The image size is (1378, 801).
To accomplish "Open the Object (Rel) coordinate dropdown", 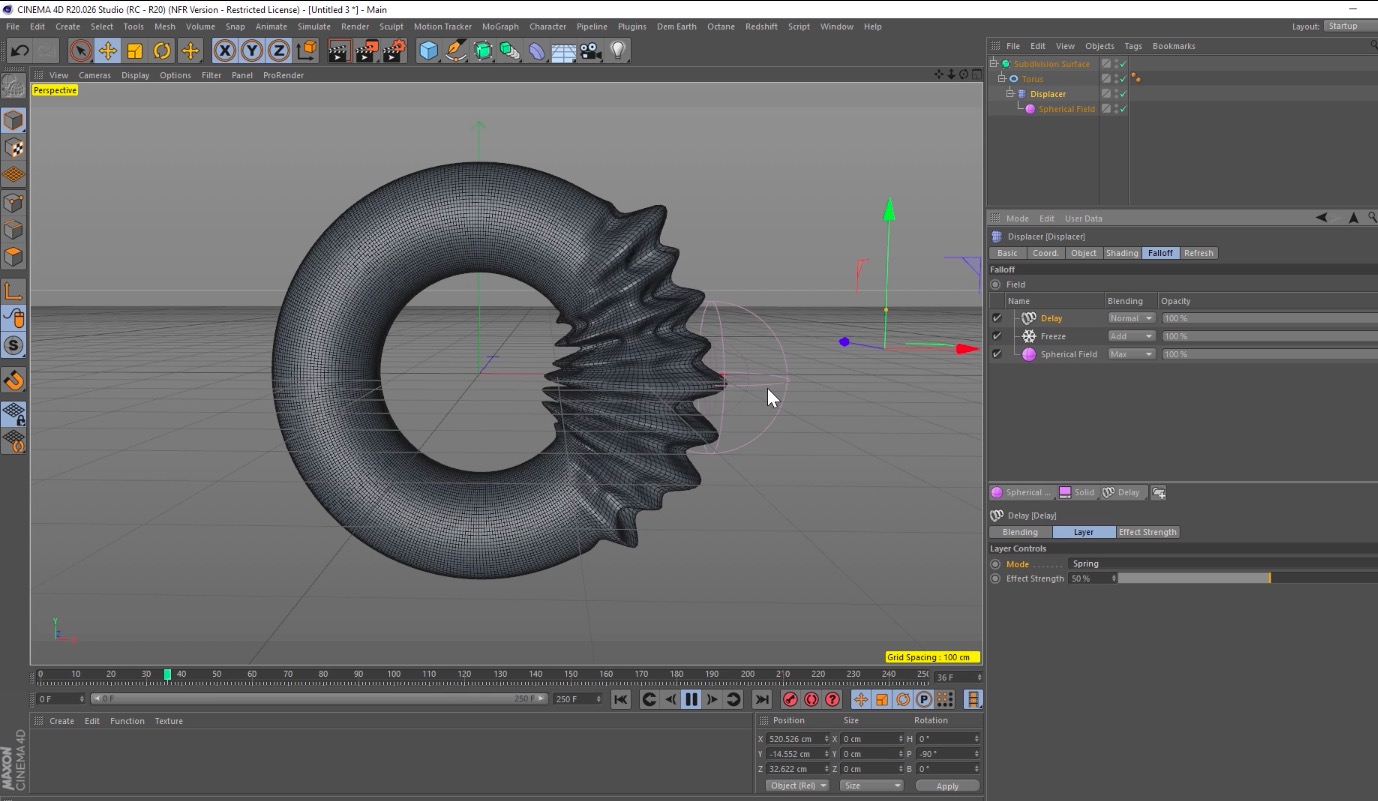I will (x=797, y=786).
